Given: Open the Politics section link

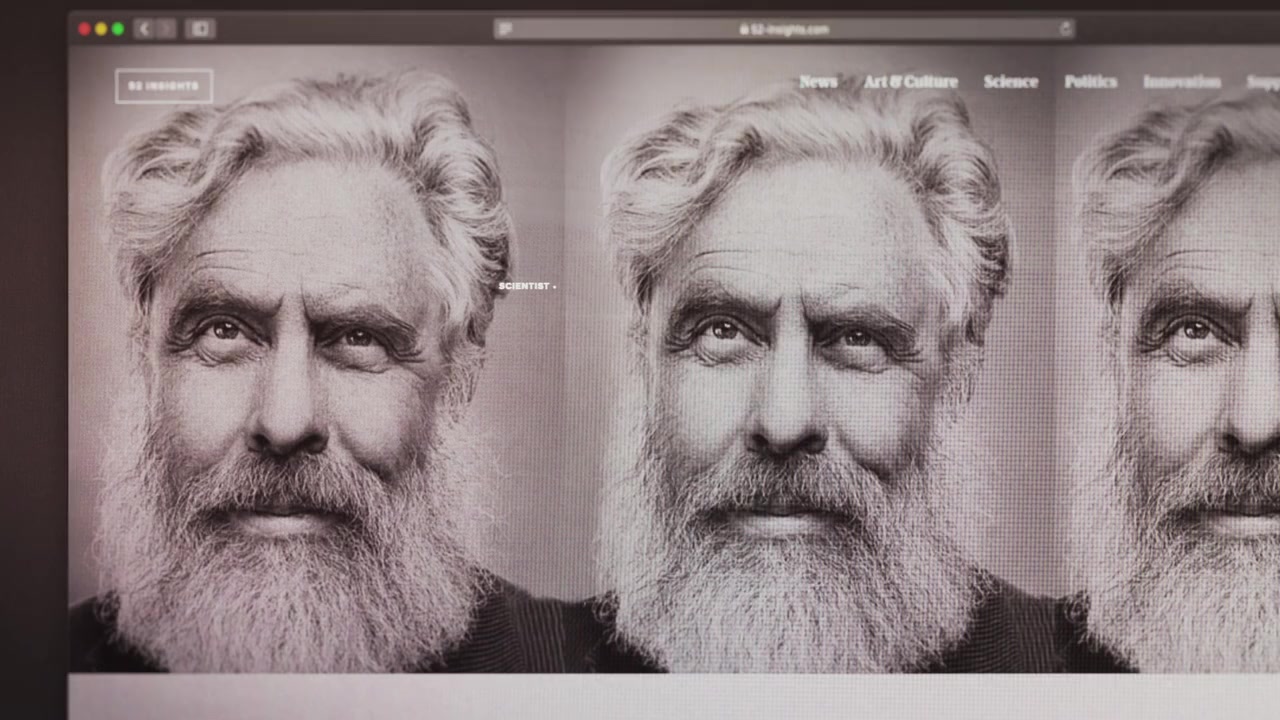Looking at the screenshot, I should point(1090,82).
